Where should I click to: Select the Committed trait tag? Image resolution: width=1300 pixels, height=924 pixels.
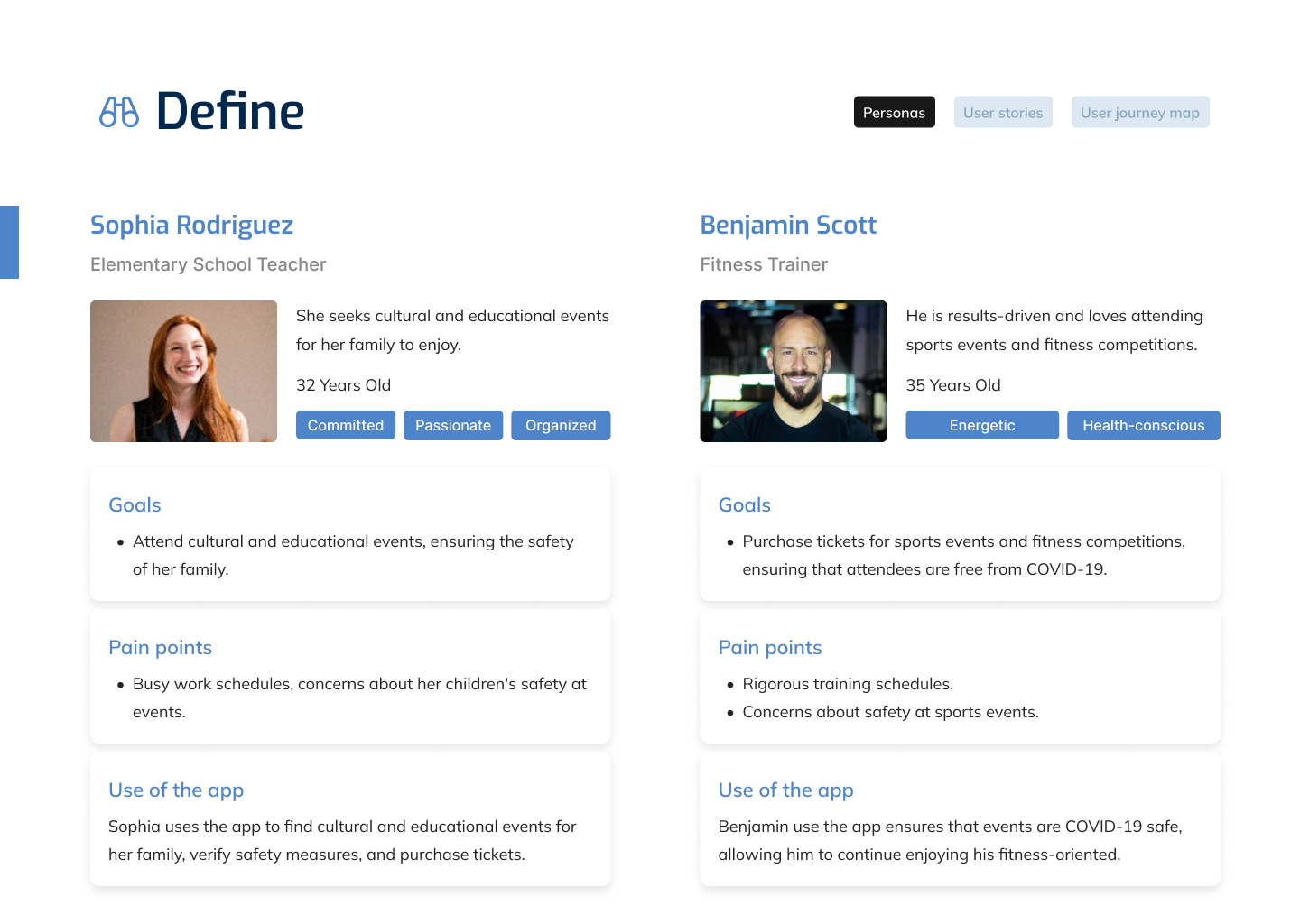coord(345,425)
